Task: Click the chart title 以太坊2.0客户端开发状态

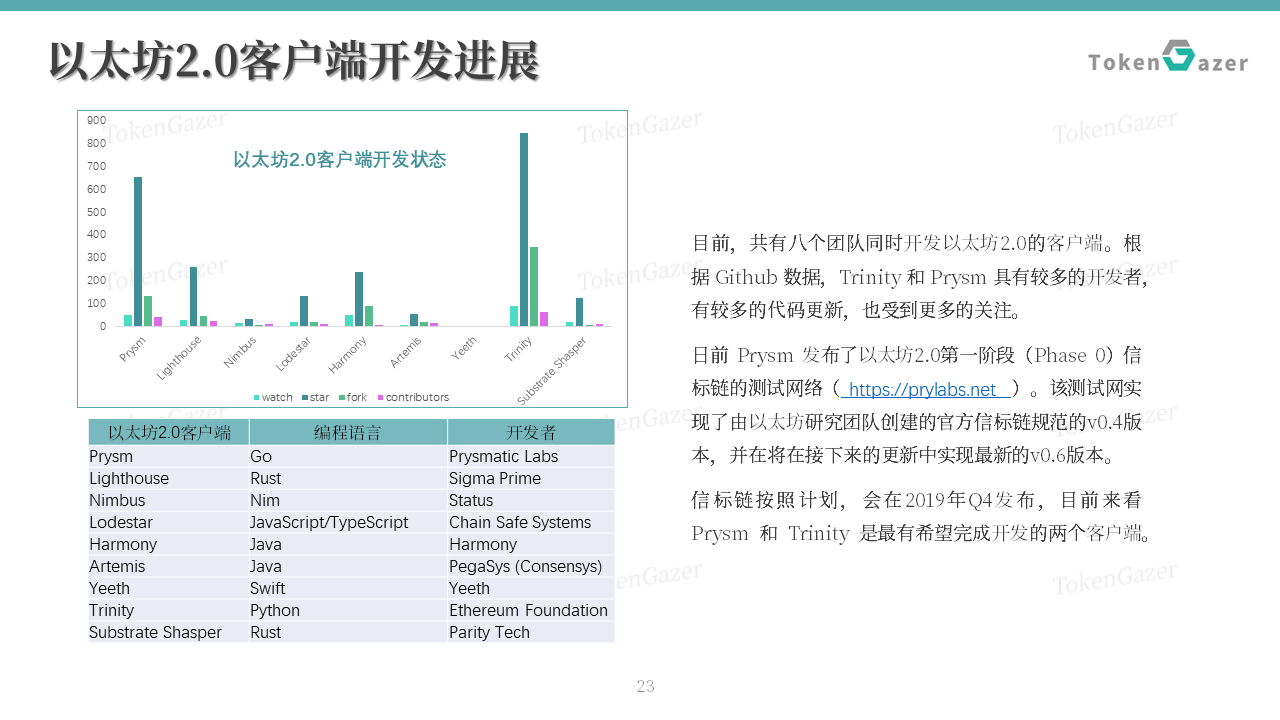Action: click(x=339, y=160)
